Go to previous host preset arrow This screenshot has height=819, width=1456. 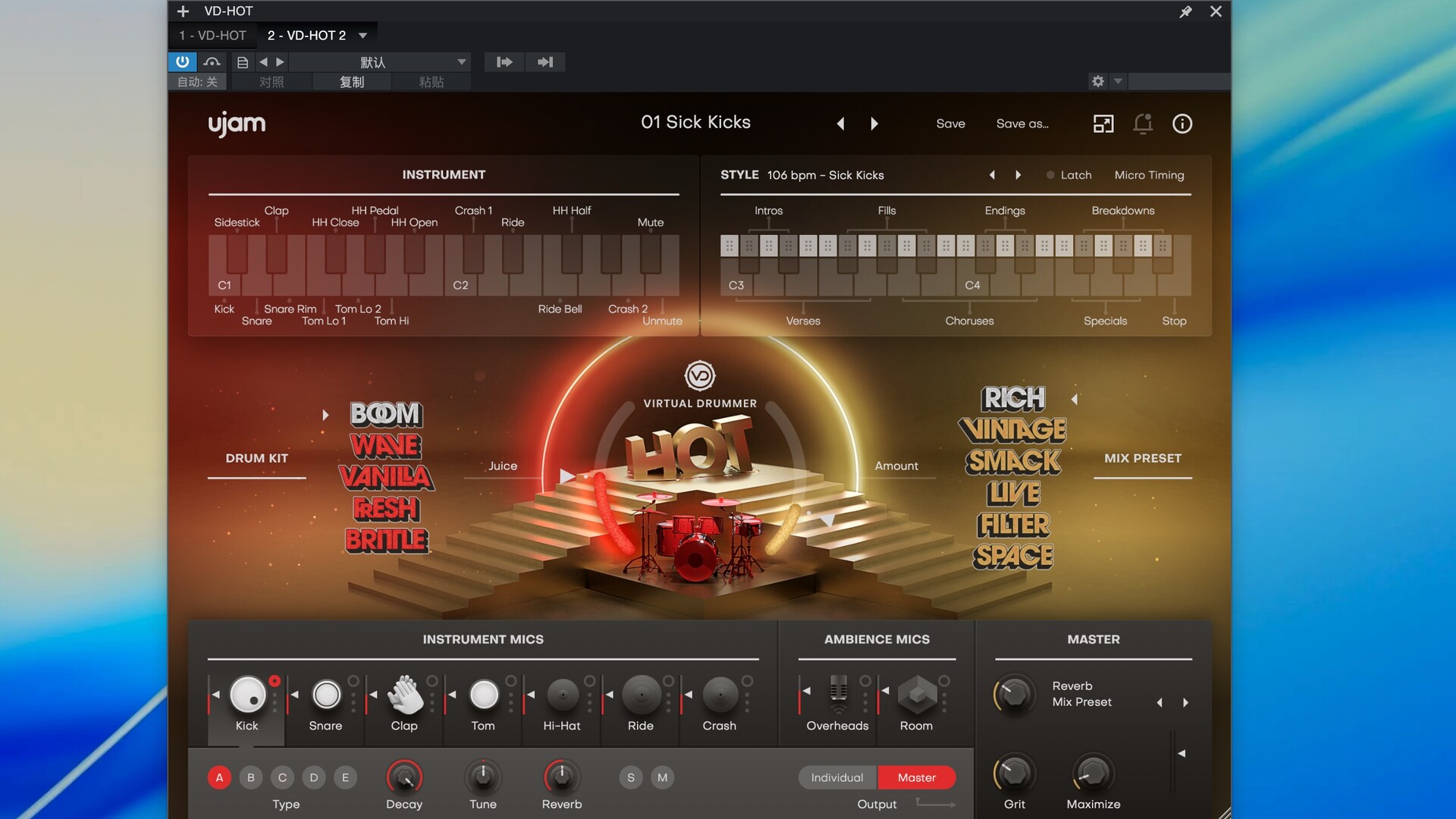coord(263,62)
